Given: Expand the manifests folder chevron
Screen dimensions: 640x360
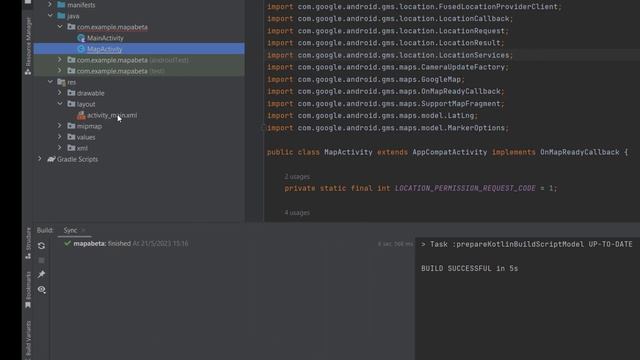Looking at the screenshot, I should 50,4.
